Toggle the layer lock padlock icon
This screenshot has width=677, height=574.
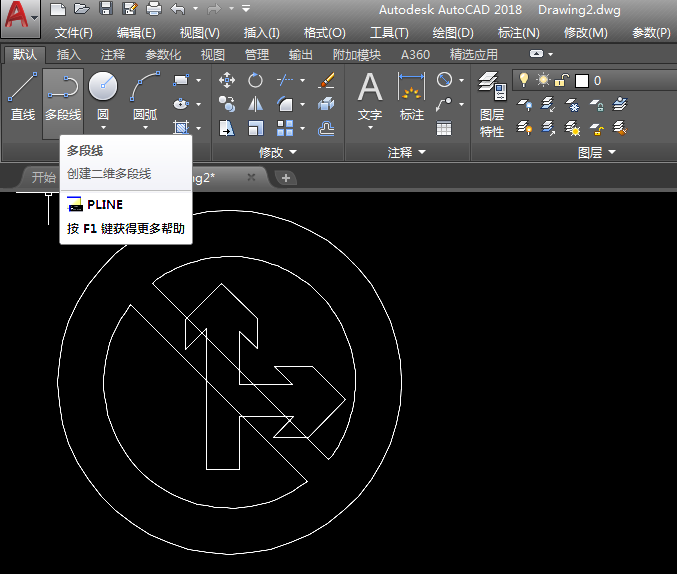click(562, 80)
